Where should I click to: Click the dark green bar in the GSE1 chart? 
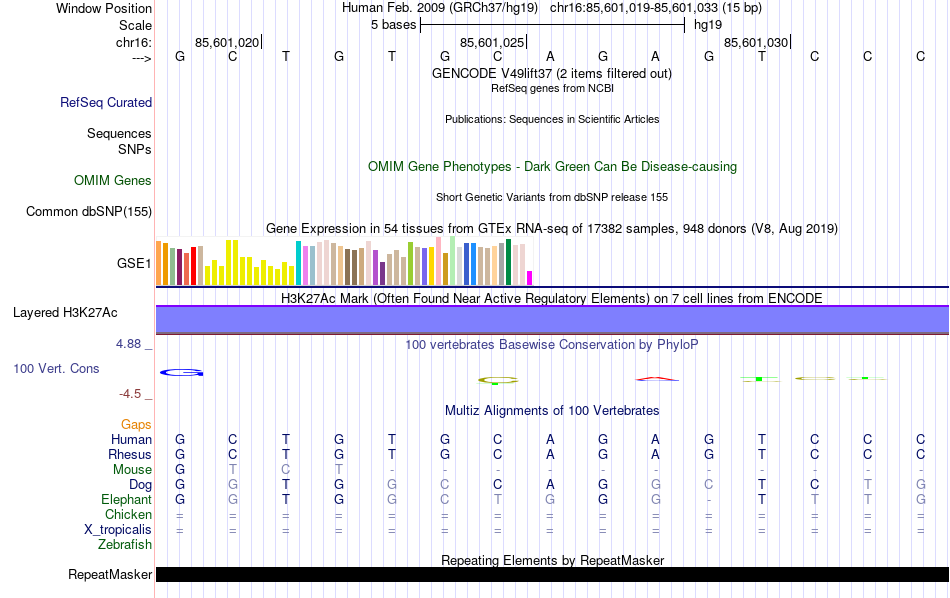pyautogui.click(x=508, y=262)
